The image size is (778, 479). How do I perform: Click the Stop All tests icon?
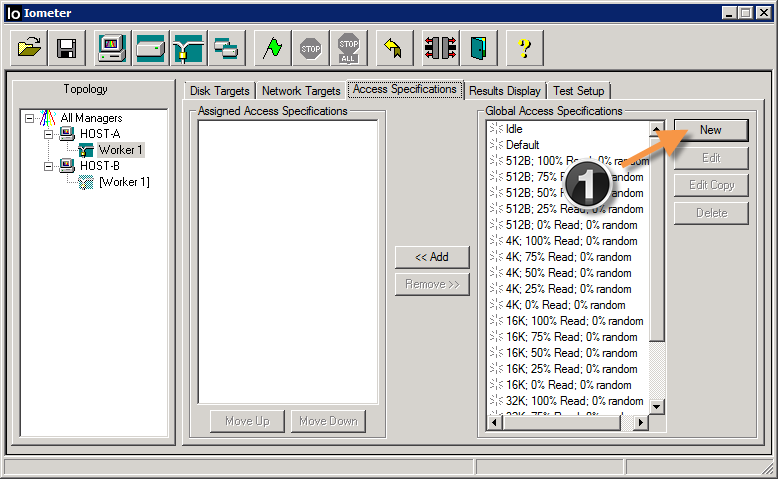348,47
